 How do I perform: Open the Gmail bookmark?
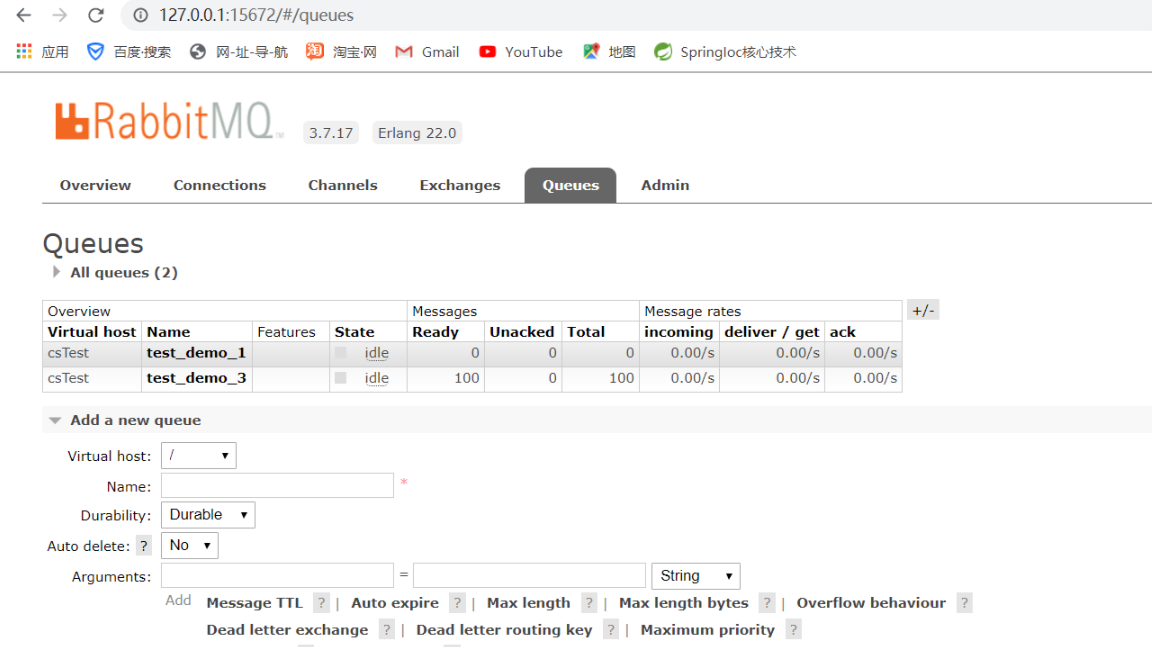point(427,51)
